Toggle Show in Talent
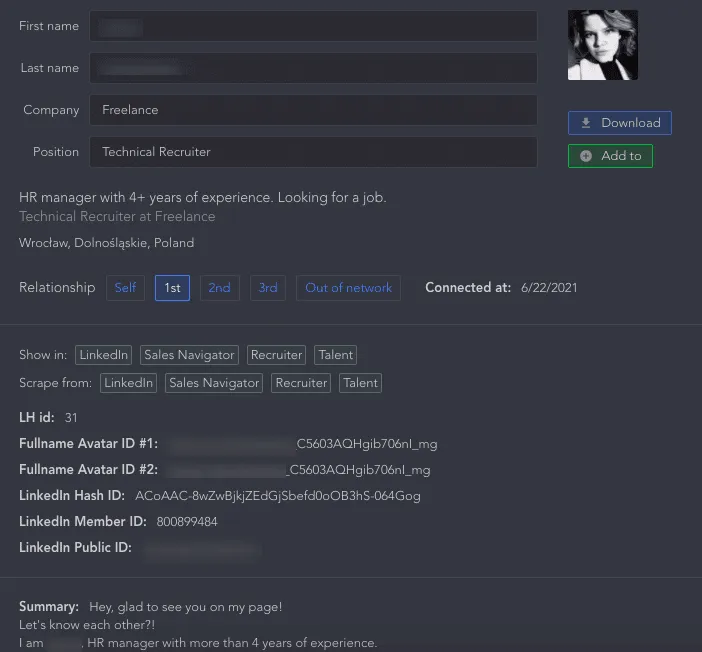The image size is (702, 652). [335, 355]
